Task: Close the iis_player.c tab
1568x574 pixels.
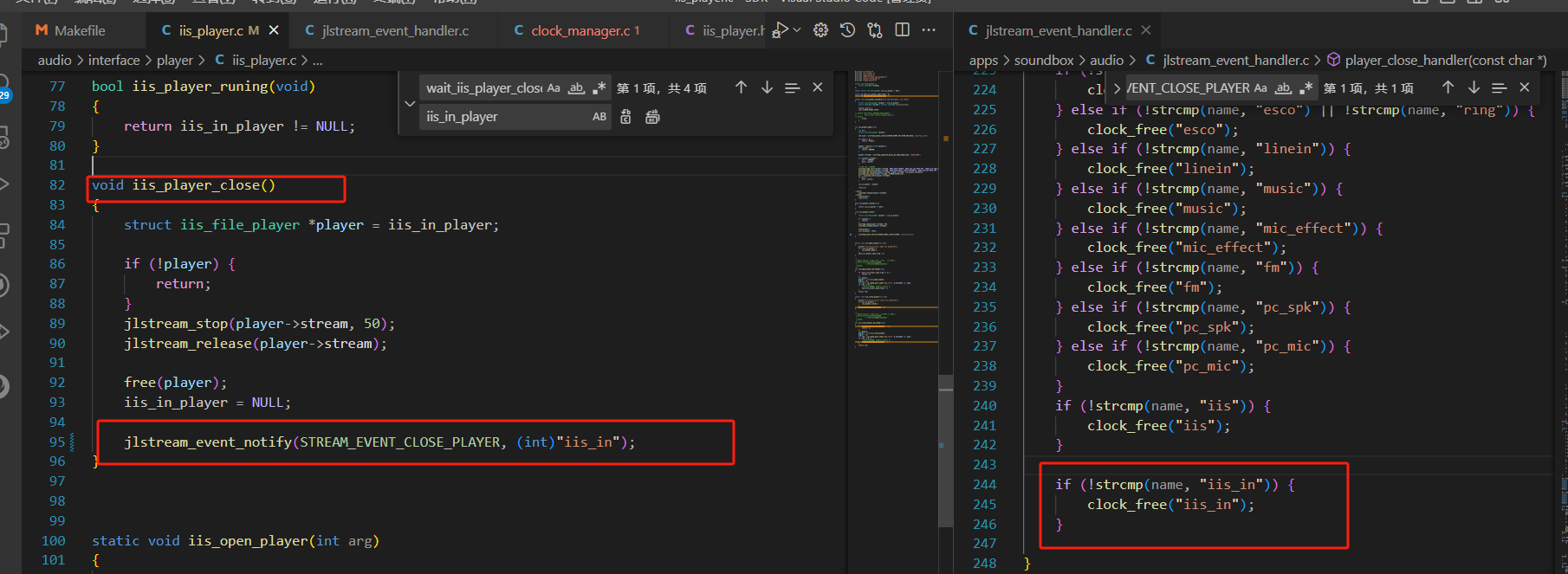Action: coord(274,30)
